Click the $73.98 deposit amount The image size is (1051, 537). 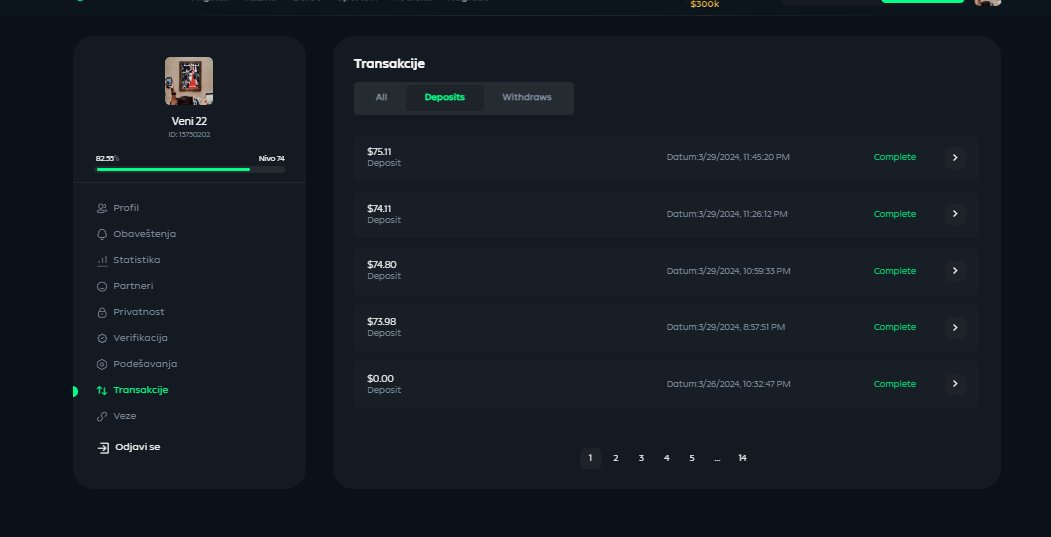coord(382,322)
